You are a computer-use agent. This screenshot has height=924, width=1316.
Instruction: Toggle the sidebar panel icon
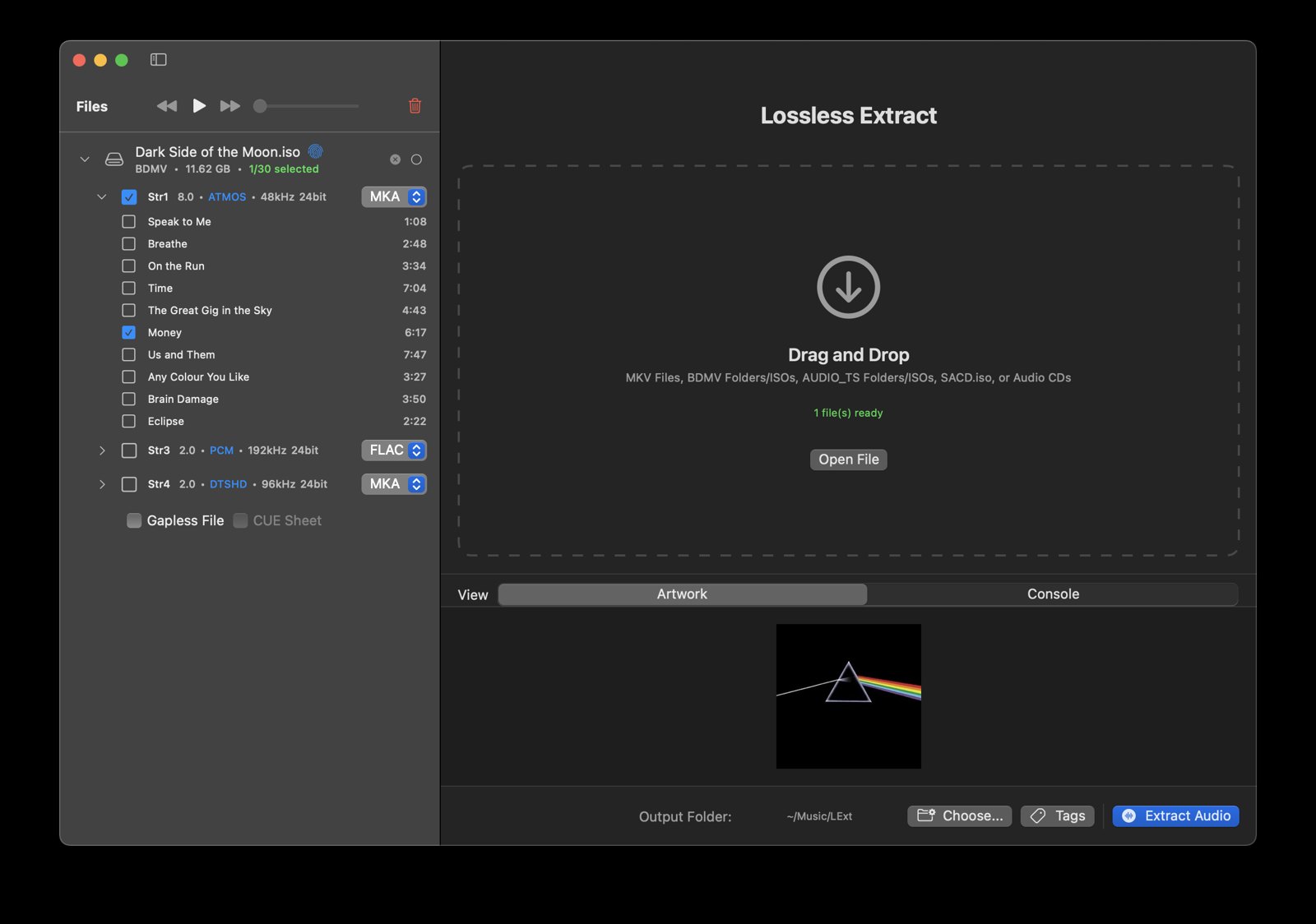click(159, 60)
